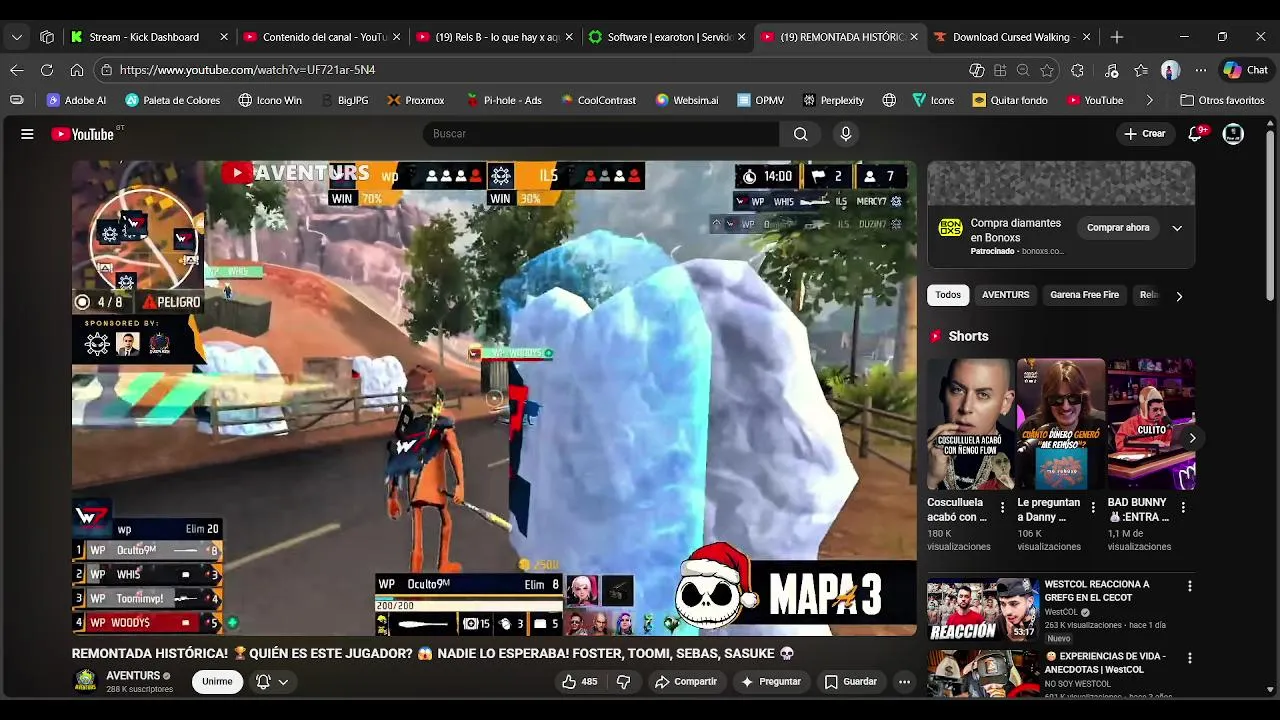The height and width of the screenshot is (720, 1280).
Task: Select the Todos filter chip
Action: [x=948, y=295]
